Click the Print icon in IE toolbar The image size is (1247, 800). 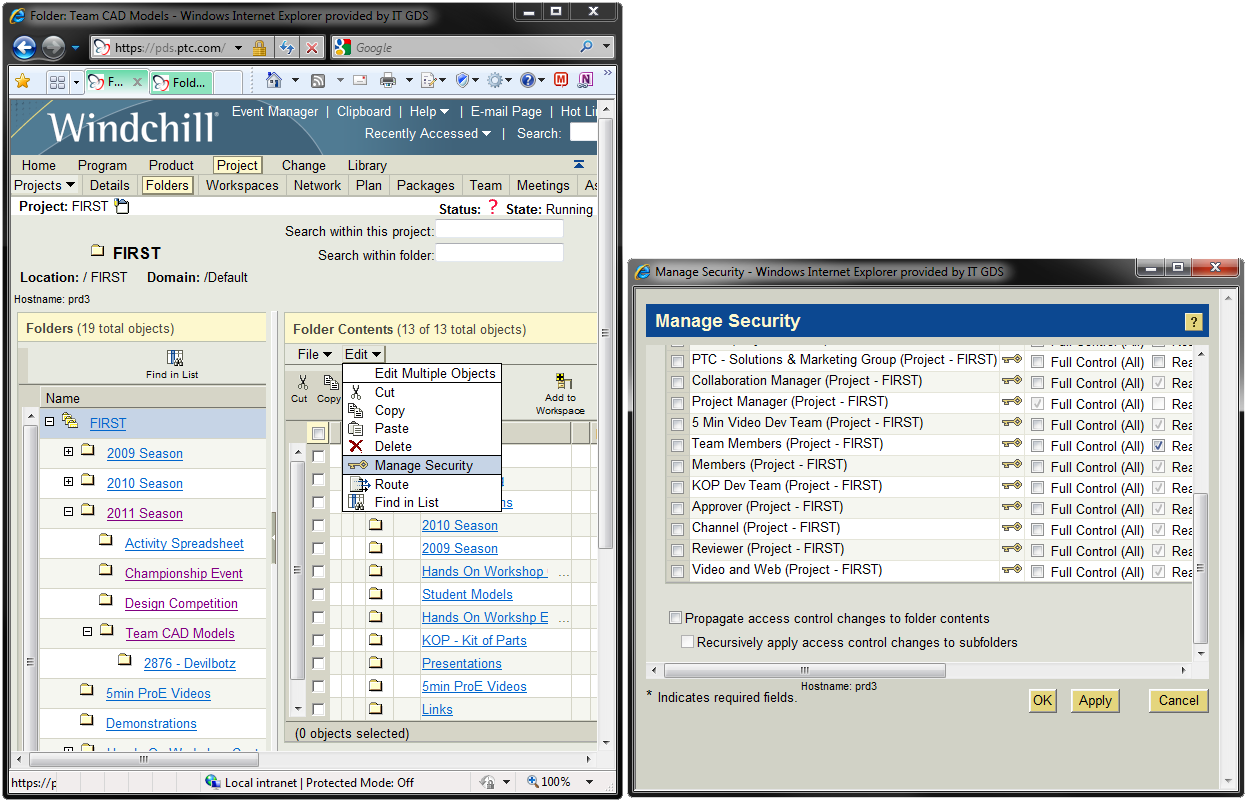[x=388, y=80]
